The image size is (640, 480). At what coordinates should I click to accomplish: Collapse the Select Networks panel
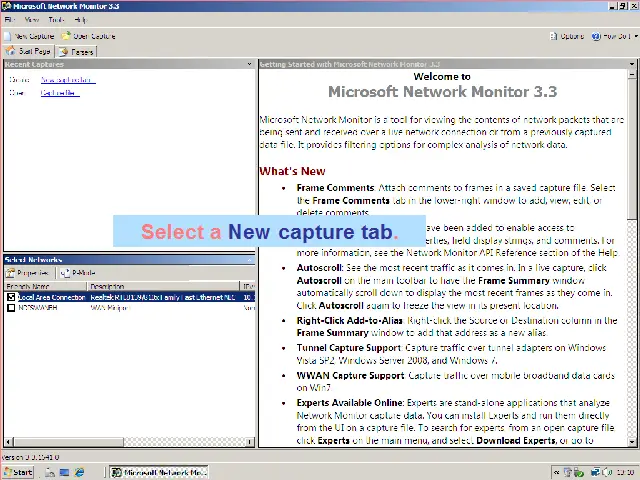click(x=249, y=260)
